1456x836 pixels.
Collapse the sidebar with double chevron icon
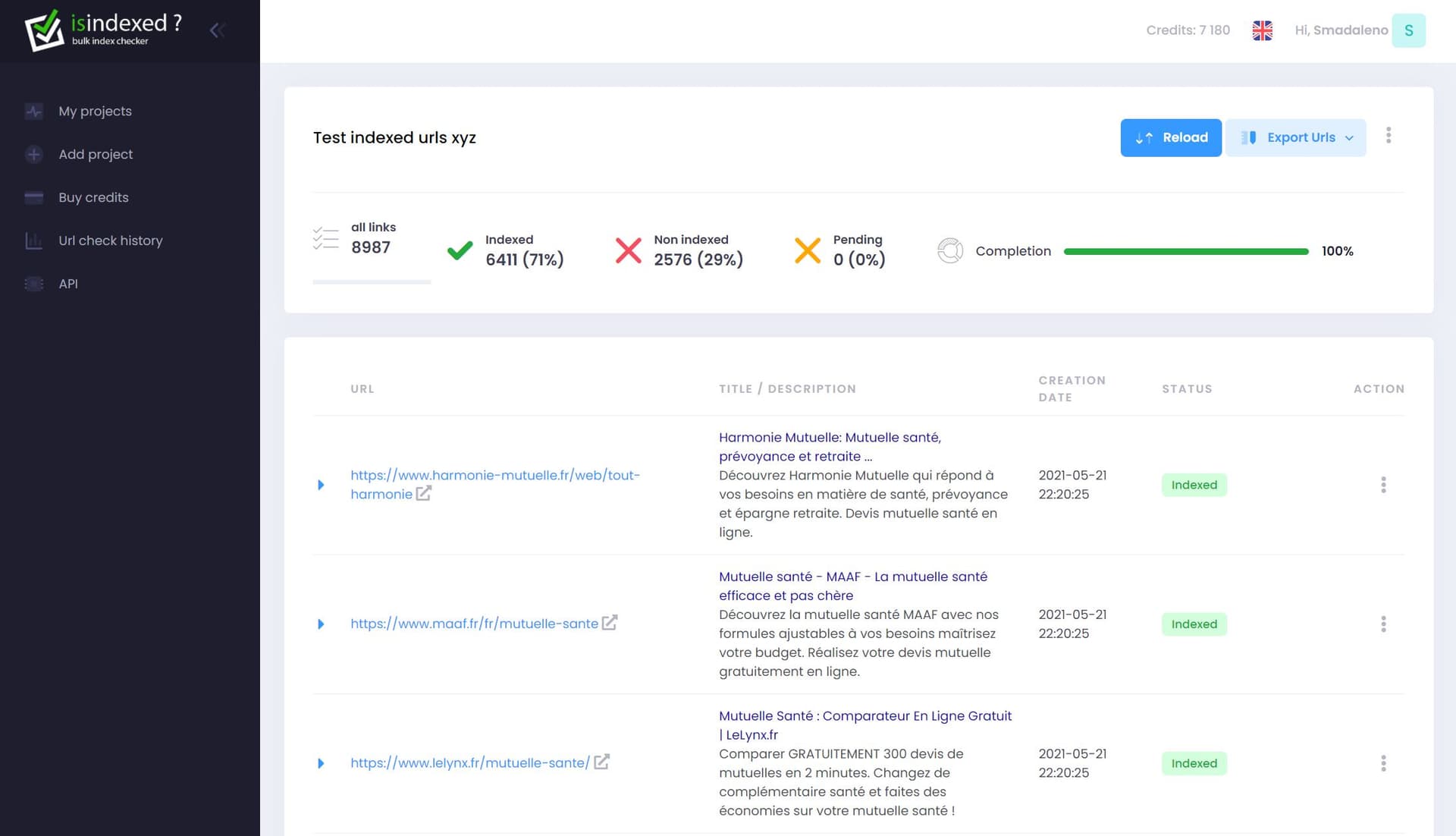(217, 30)
